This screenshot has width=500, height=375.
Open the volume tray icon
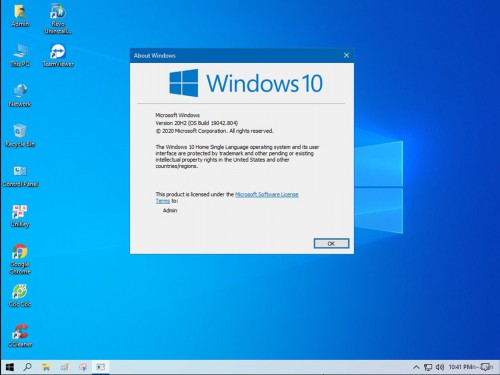pyautogui.click(x=440, y=367)
